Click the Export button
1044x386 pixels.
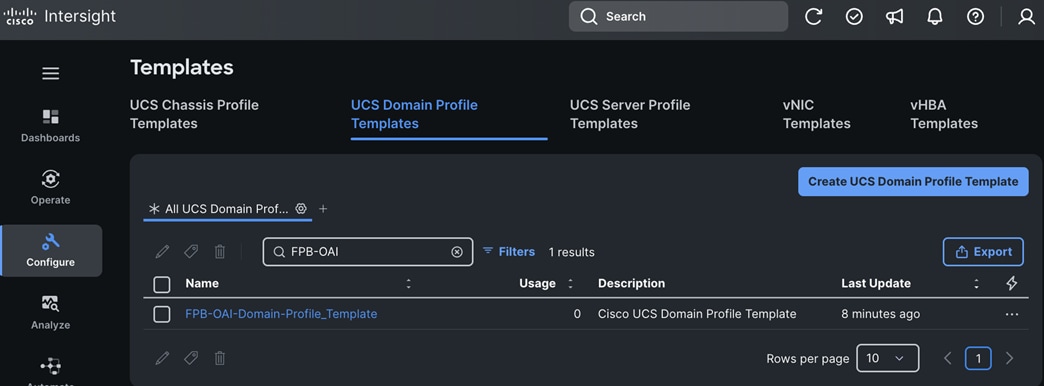click(x=983, y=252)
